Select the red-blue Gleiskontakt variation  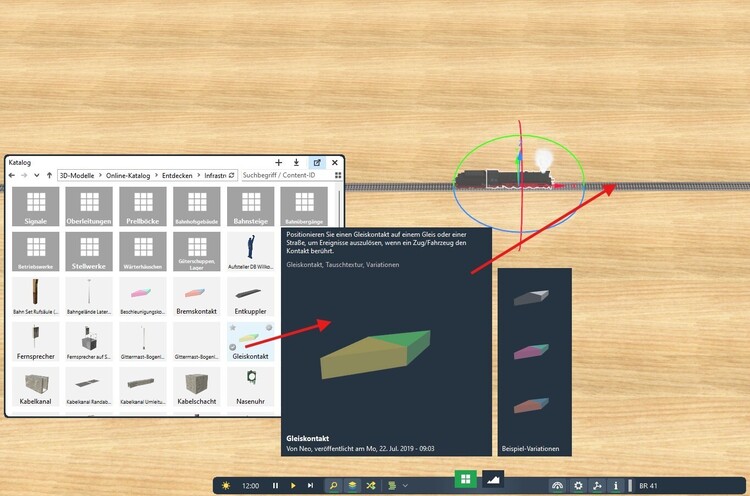[x=531, y=406]
